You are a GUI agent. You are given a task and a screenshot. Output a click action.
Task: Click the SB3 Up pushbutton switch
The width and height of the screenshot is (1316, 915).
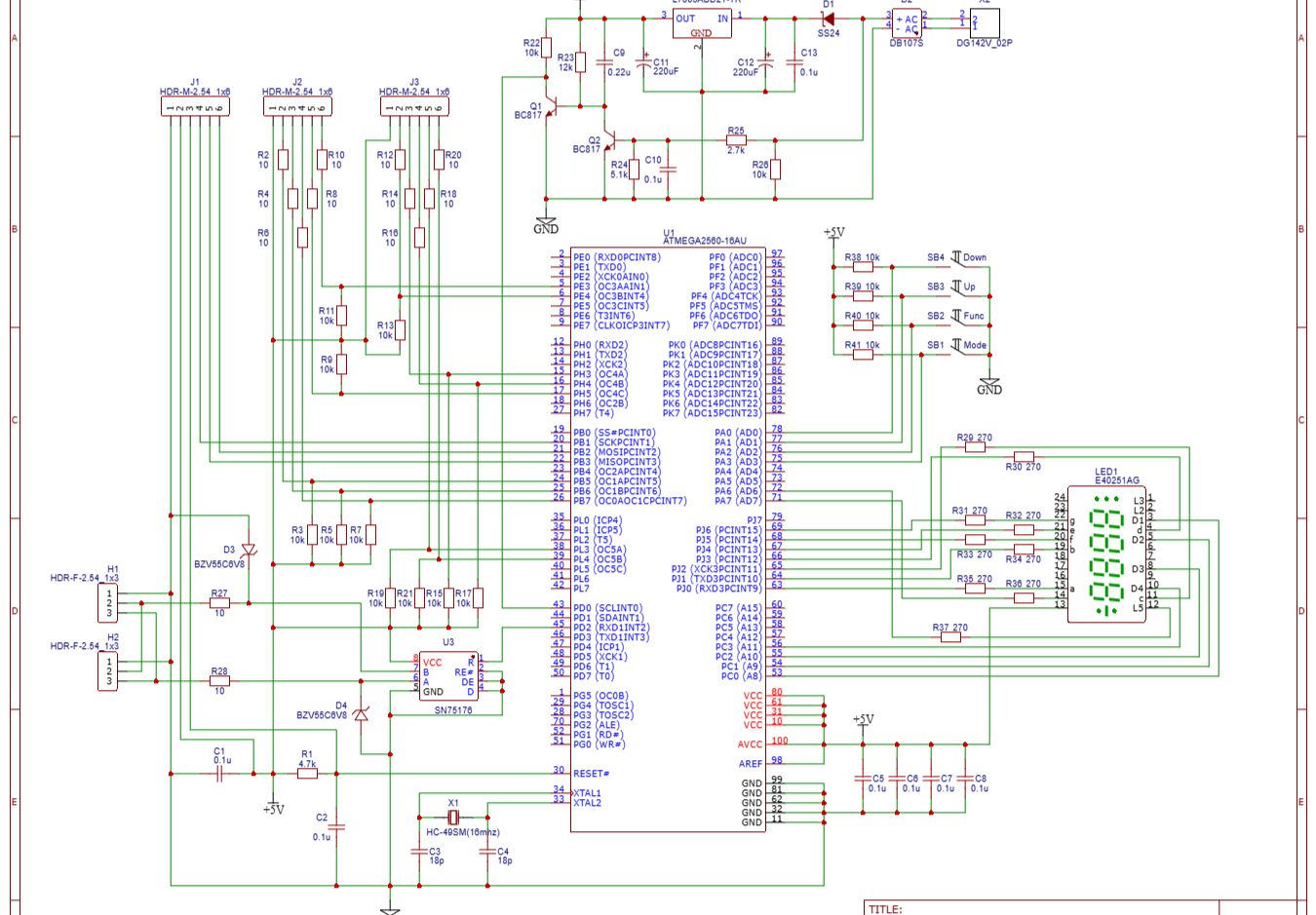(x=957, y=286)
